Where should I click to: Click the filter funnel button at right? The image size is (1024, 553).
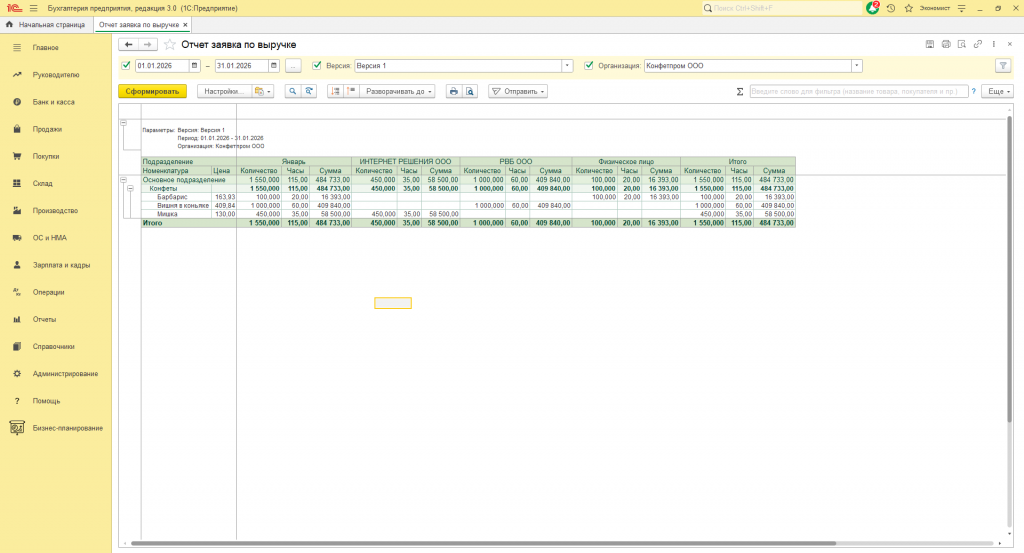click(x=1003, y=66)
